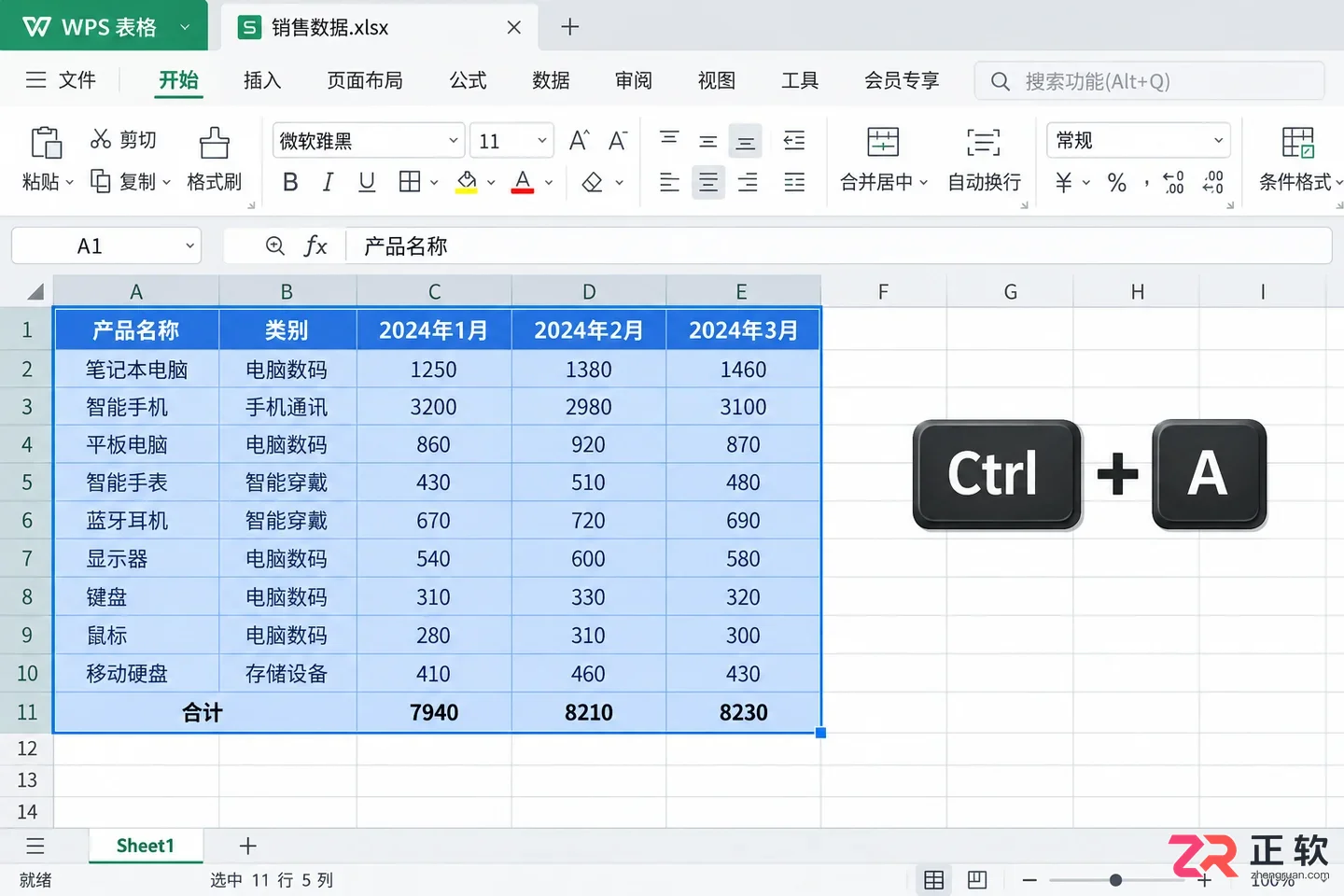
Task: Click the eraser clear-format icon
Action: pos(592,182)
